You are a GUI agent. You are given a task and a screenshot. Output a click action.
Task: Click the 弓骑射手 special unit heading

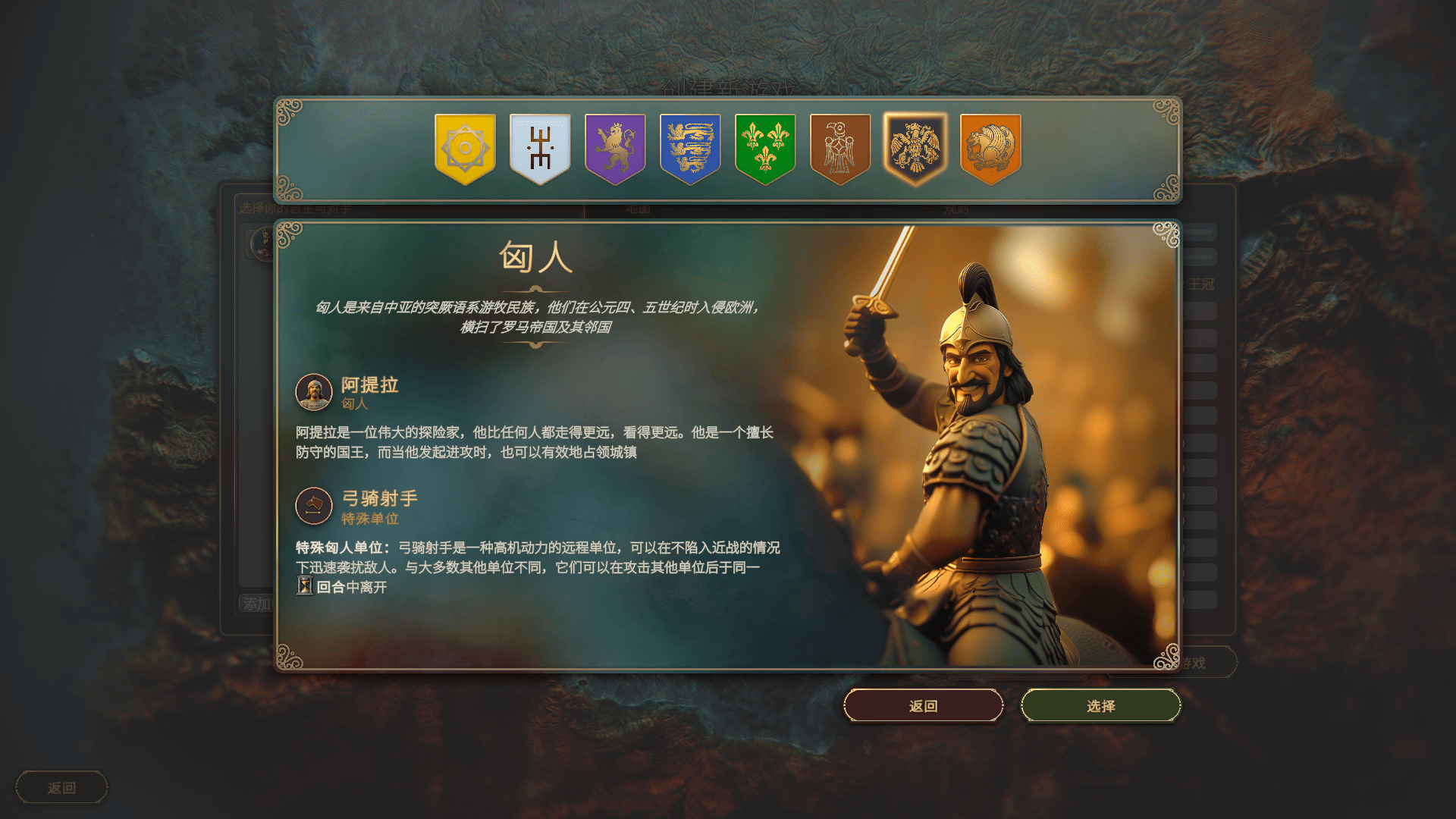tap(380, 498)
